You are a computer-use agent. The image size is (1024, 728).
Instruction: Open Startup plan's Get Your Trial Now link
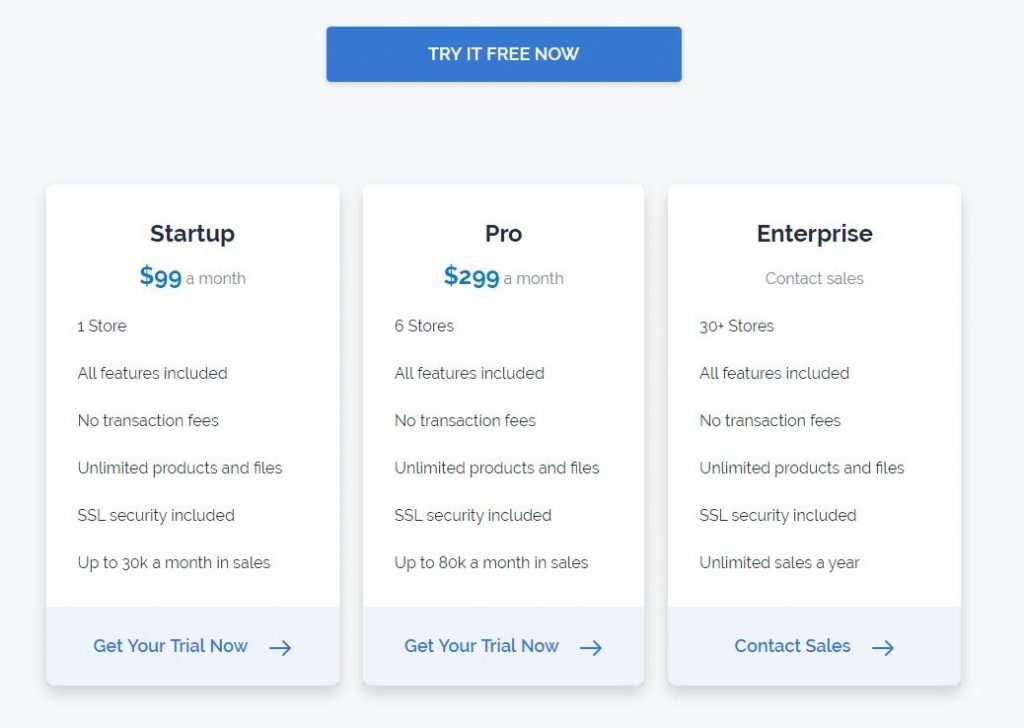(x=170, y=646)
